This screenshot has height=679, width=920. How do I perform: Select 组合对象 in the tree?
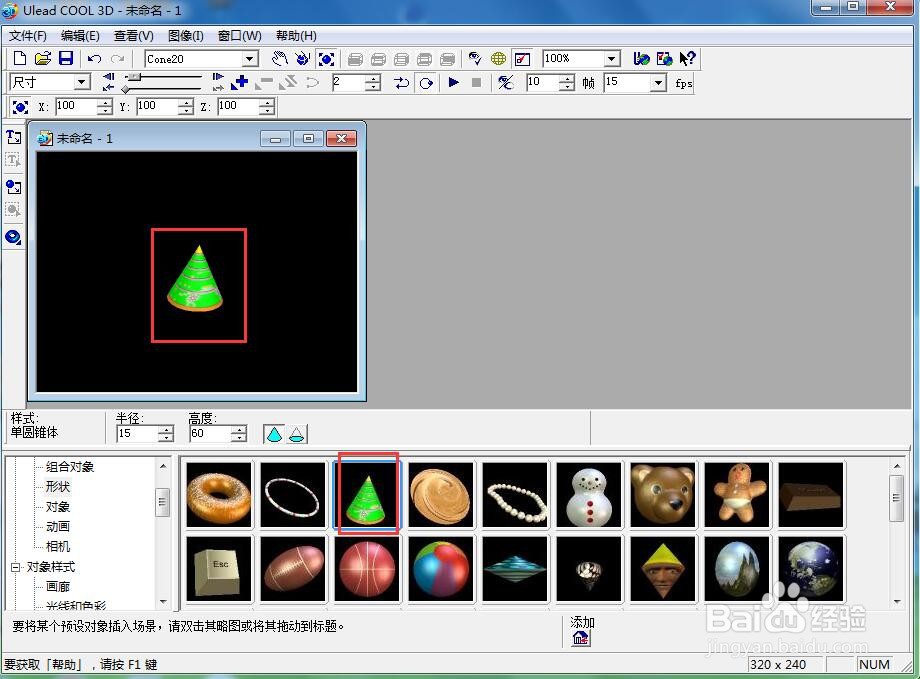click(70, 467)
